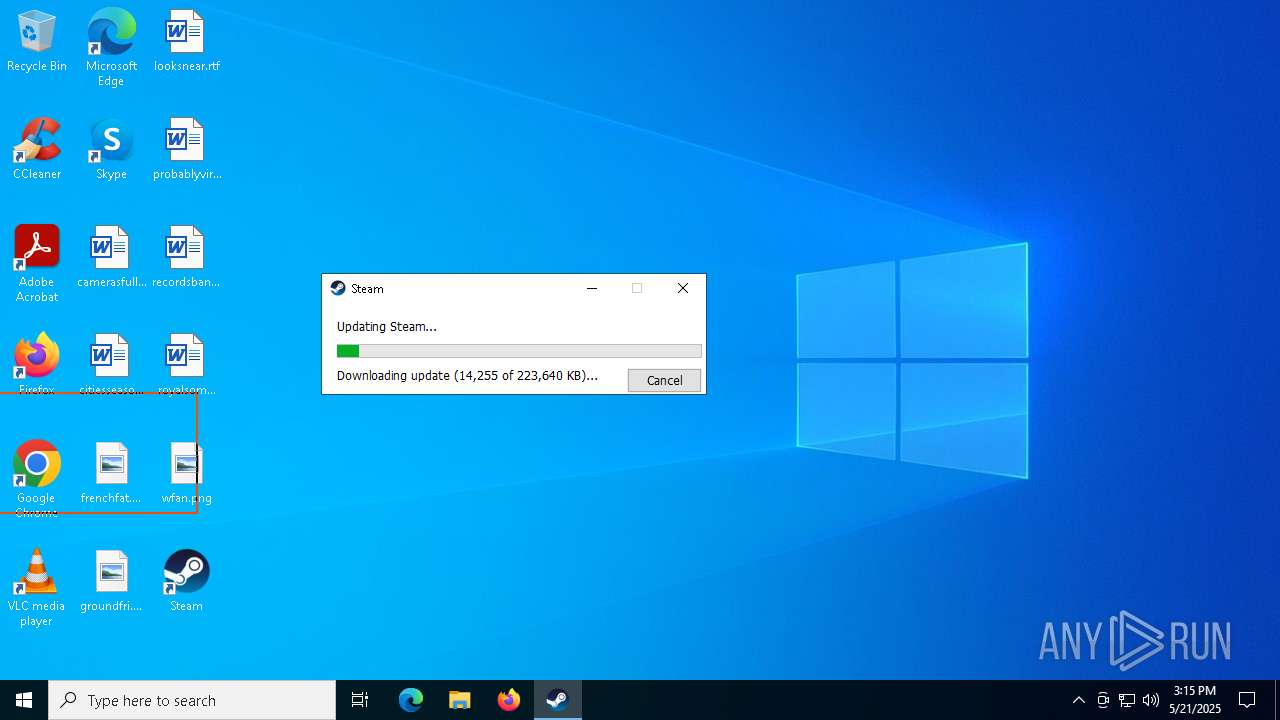Image resolution: width=1280 pixels, height=720 pixels.
Task: Cancel the Steam update download
Action: pyautogui.click(x=664, y=380)
